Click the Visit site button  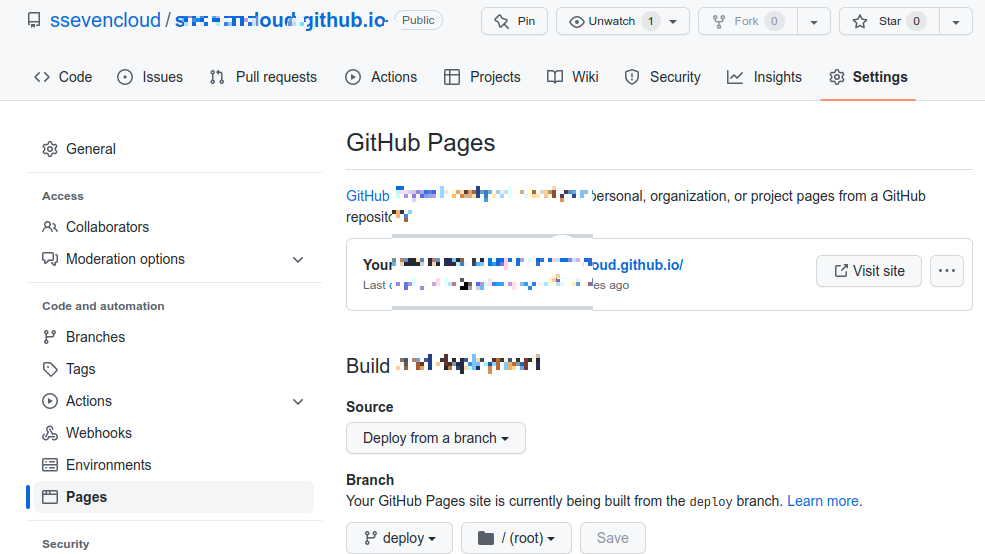point(869,271)
